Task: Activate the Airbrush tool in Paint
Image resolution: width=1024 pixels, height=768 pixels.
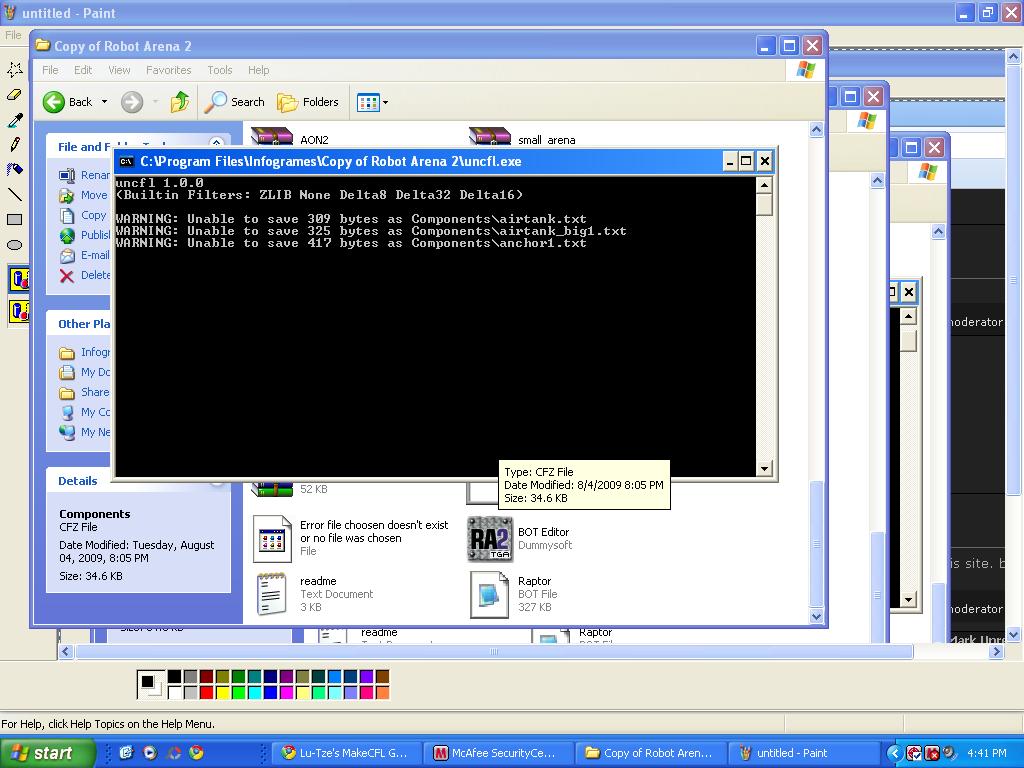Action: click(15, 169)
